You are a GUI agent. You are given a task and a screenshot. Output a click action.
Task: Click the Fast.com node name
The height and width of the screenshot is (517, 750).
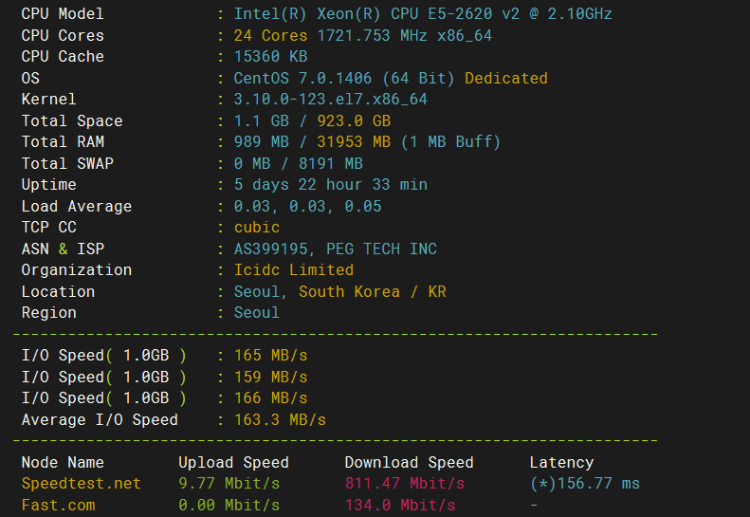58,505
